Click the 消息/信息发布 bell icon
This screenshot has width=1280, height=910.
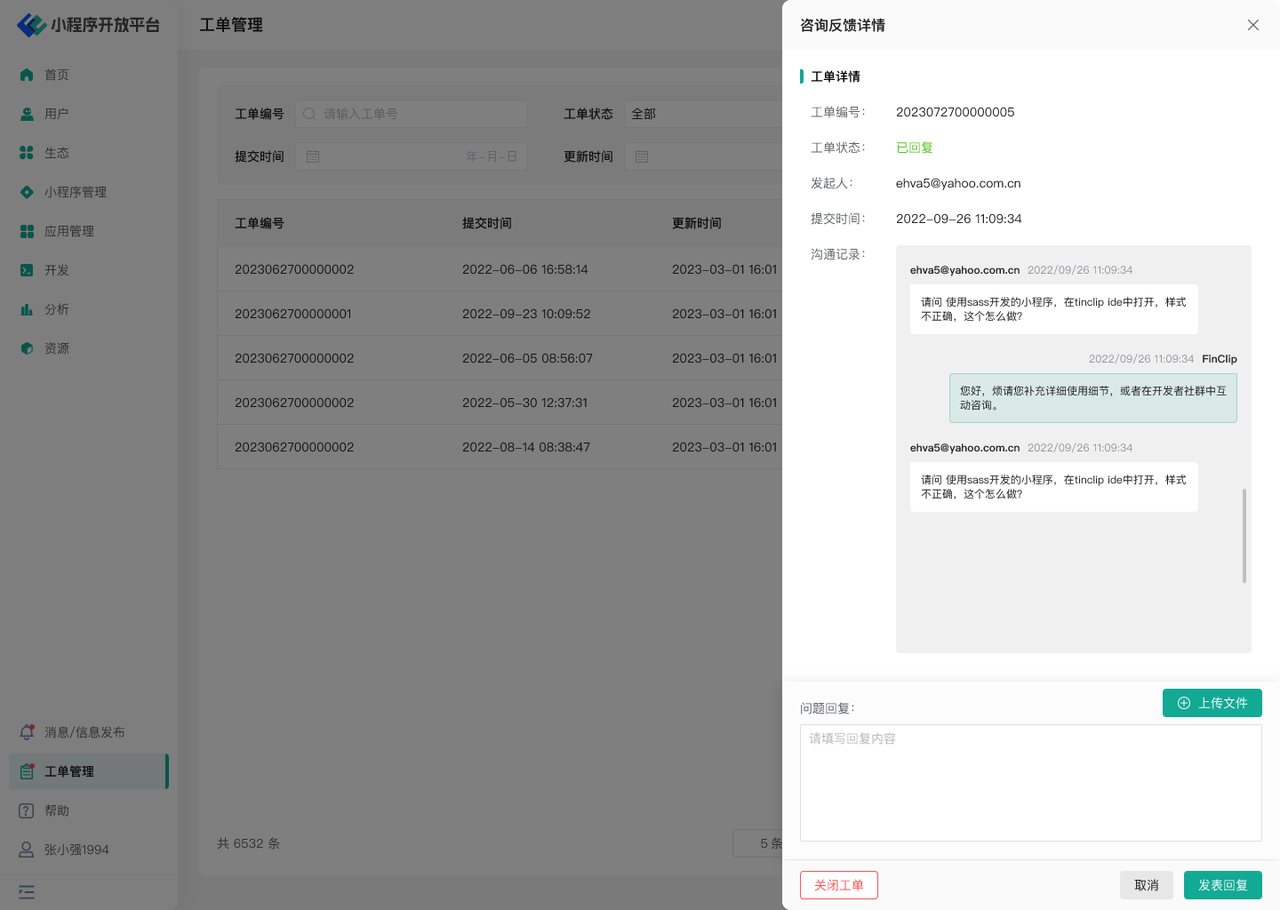pyautogui.click(x=27, y=732)
